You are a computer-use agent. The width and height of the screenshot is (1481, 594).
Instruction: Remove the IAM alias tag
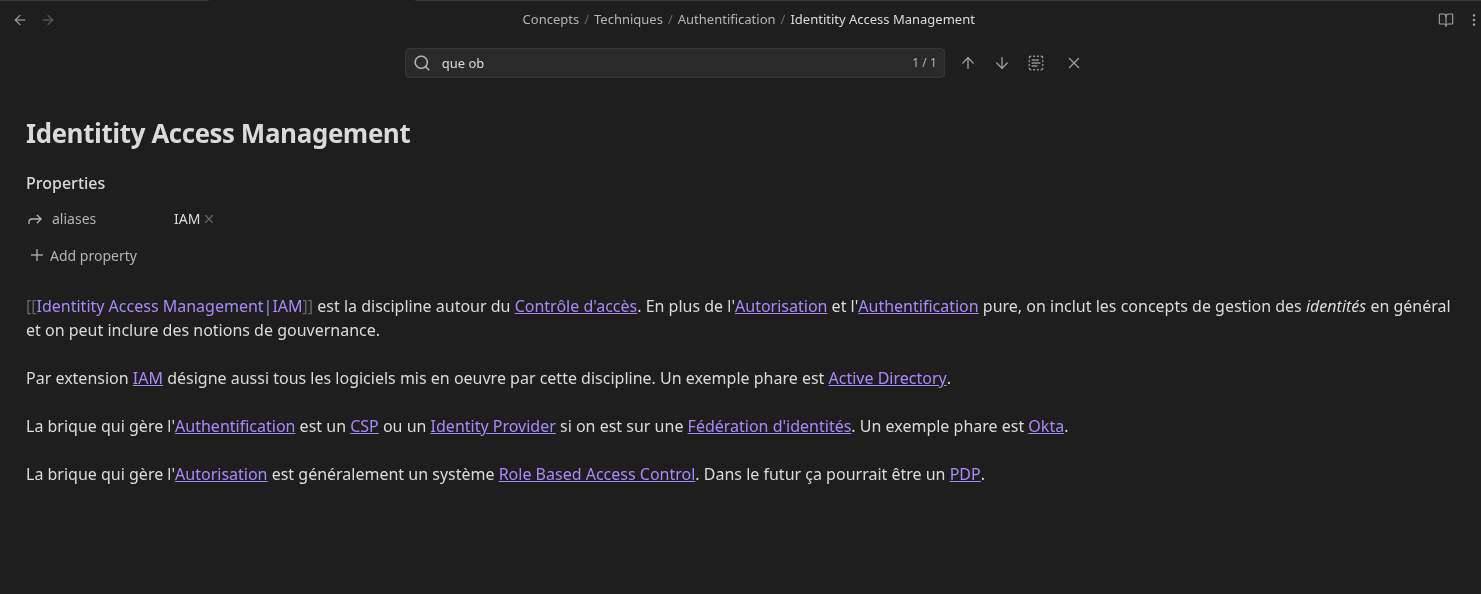tap(209, 219)
